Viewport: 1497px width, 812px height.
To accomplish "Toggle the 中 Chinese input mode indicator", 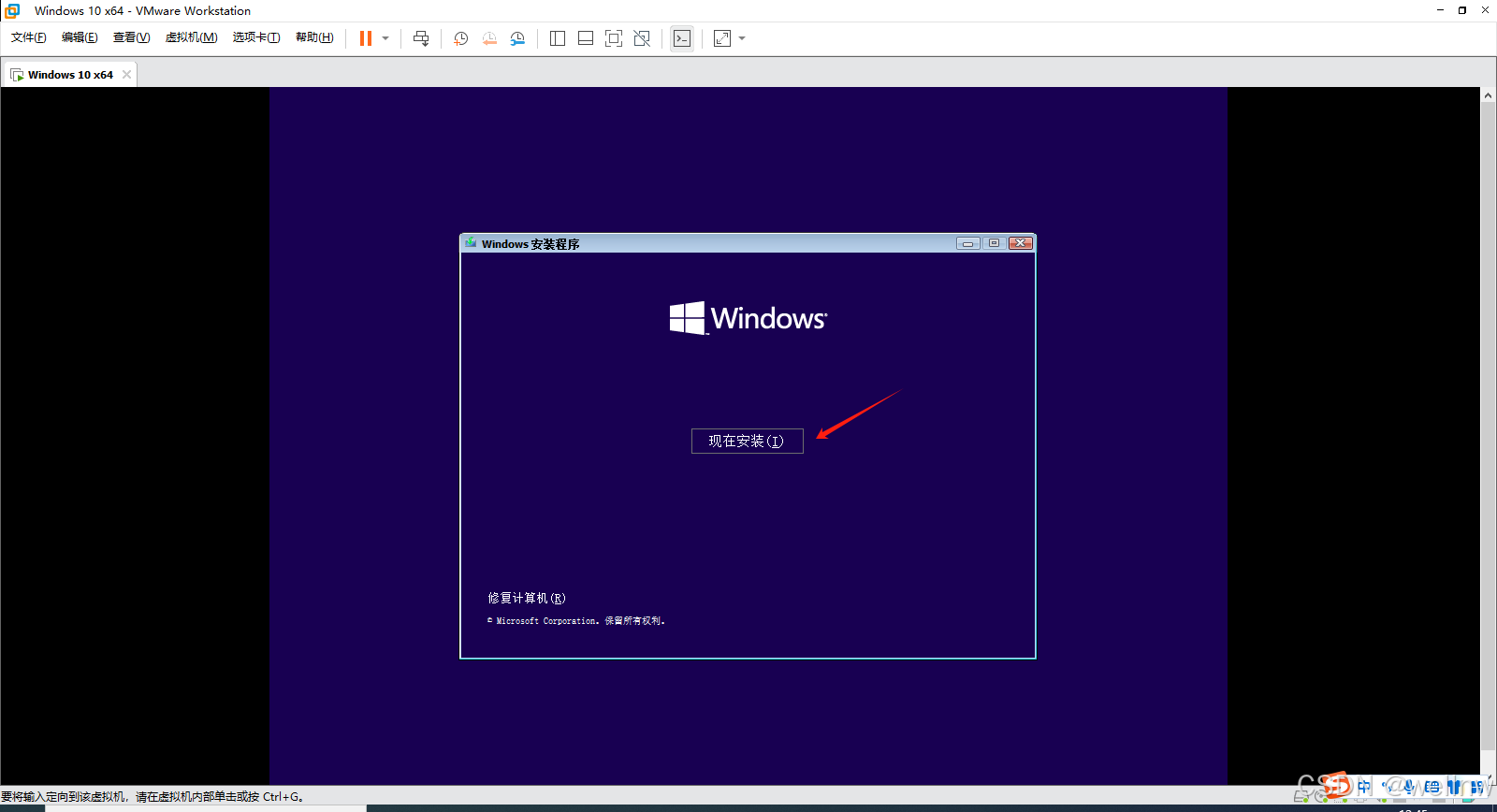I will coord(1364,787).
